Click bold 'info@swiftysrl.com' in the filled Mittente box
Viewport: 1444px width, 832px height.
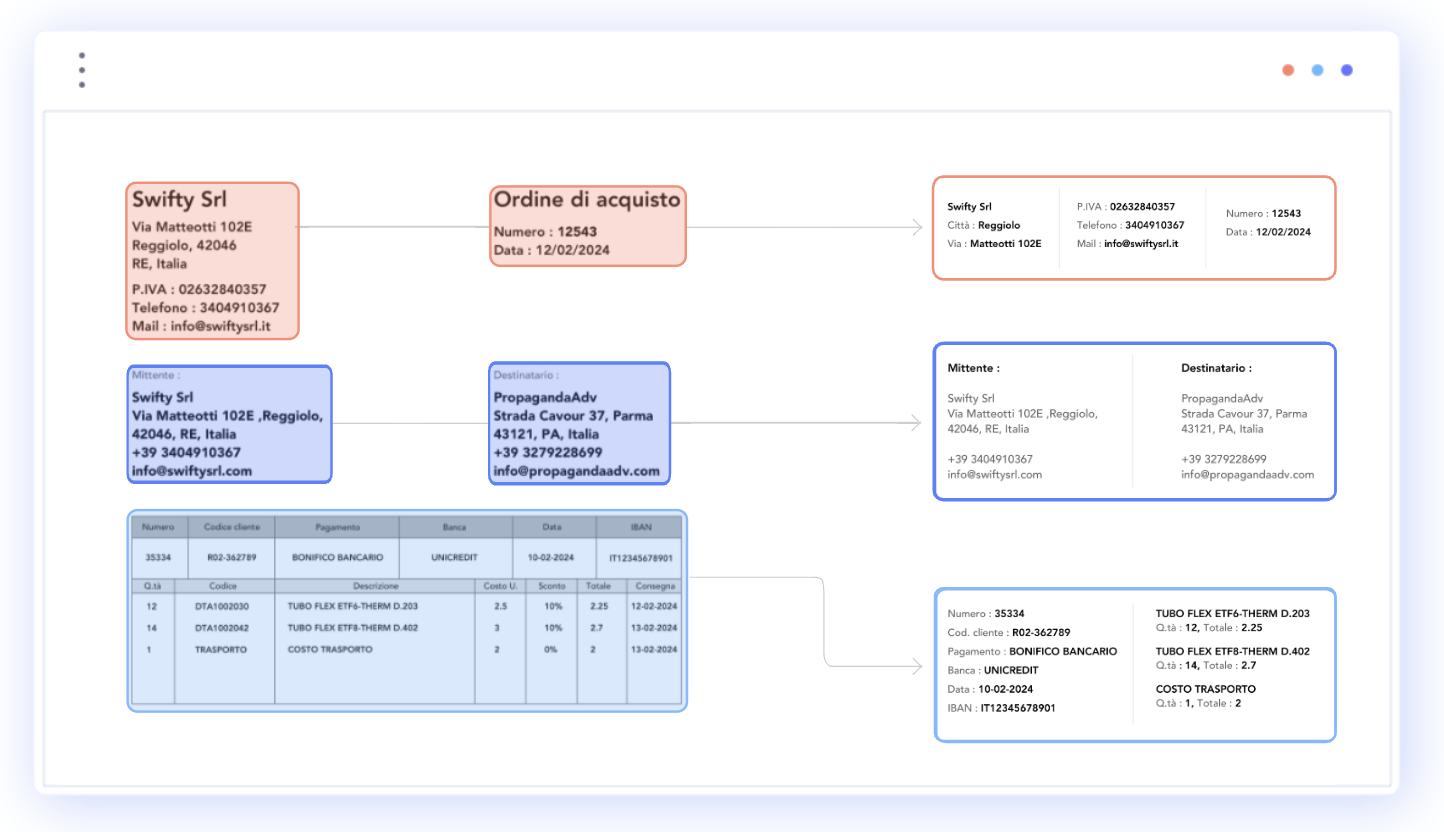coord(192,471)
